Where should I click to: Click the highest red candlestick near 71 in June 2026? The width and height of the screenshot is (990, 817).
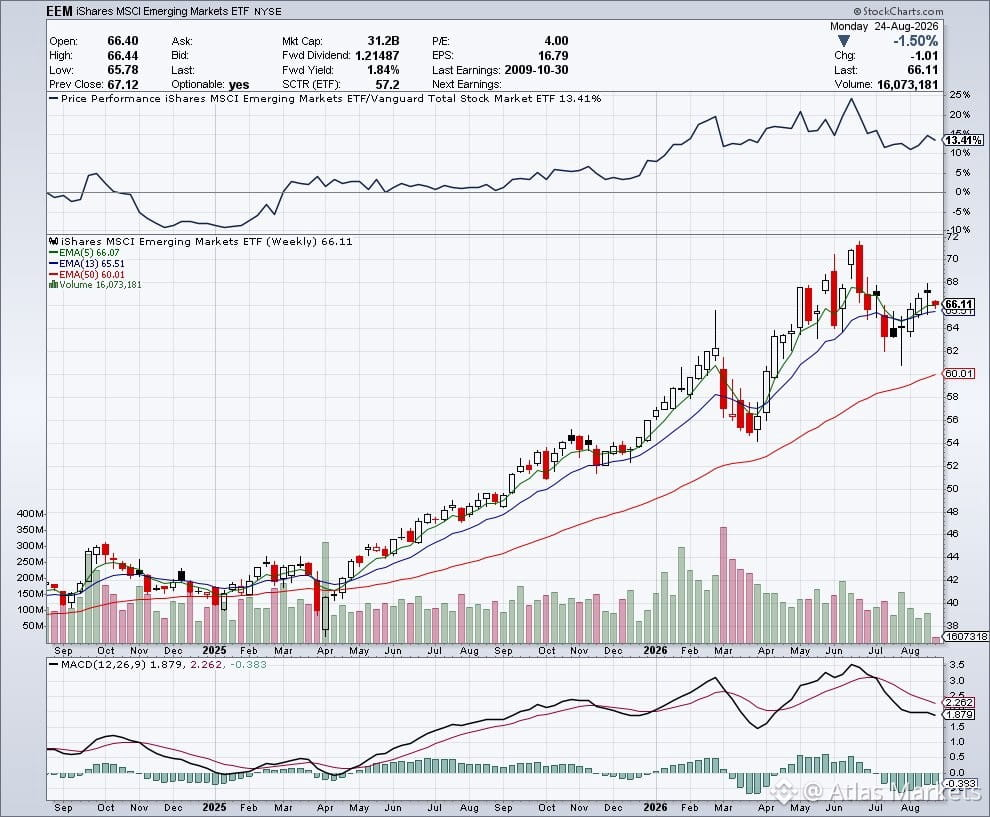pyautogui.click(x=859, y=268)
